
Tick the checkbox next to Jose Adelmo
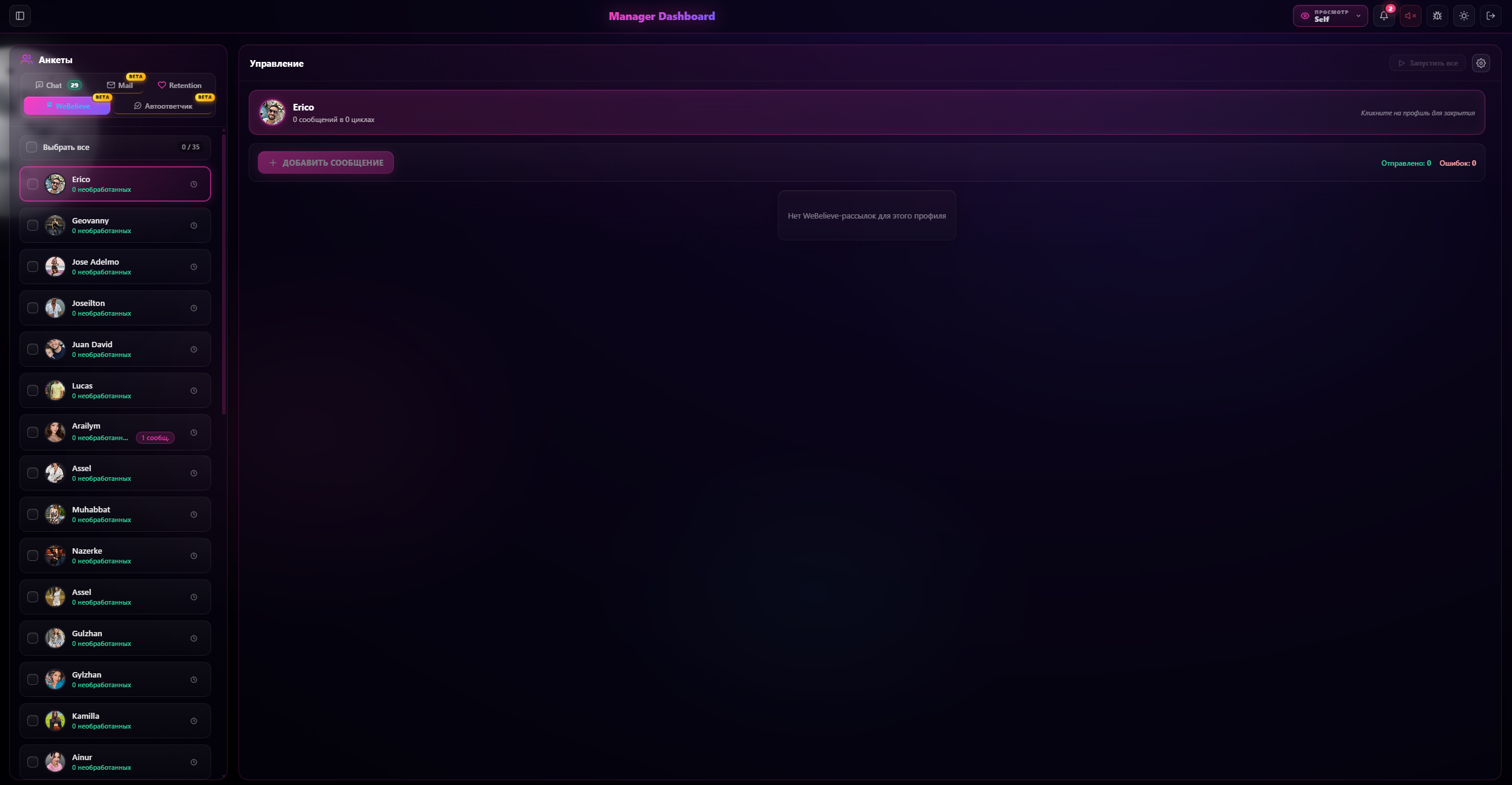click(x=33, y=267)
